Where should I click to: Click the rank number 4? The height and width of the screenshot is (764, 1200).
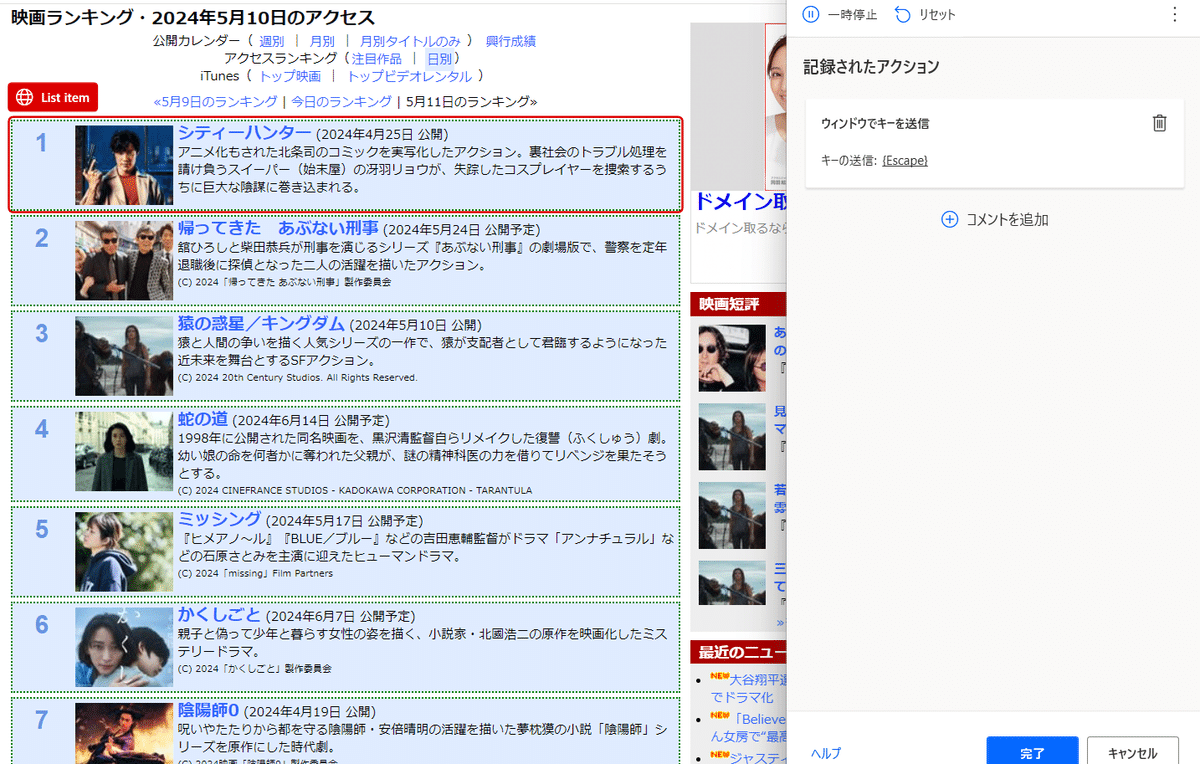[41, 429]
